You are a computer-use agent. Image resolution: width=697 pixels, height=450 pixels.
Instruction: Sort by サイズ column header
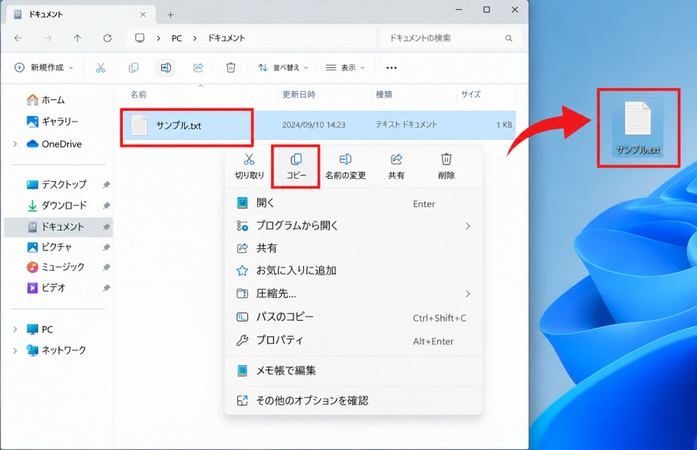pyautogui.click(x=471, y=94)
